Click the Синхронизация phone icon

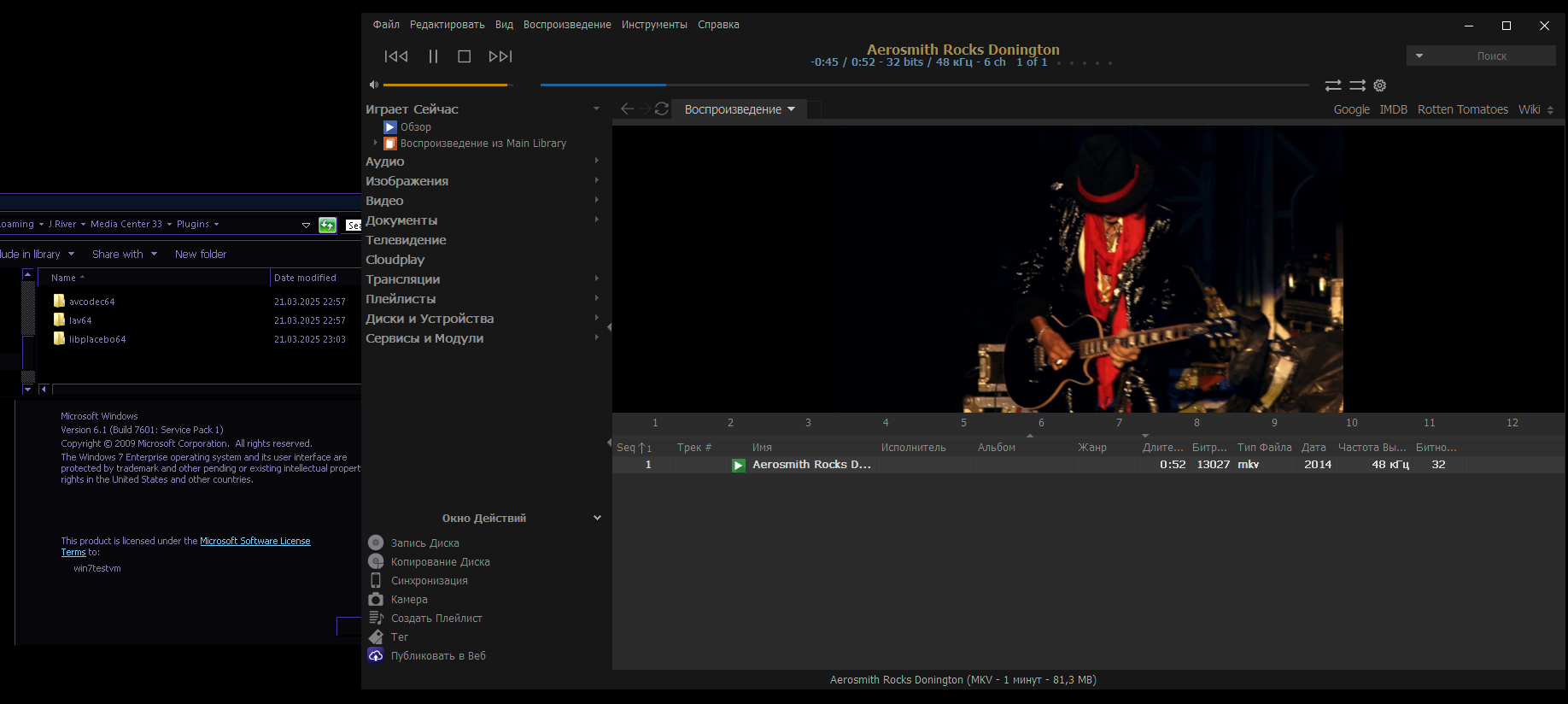[x=376, y=580]
